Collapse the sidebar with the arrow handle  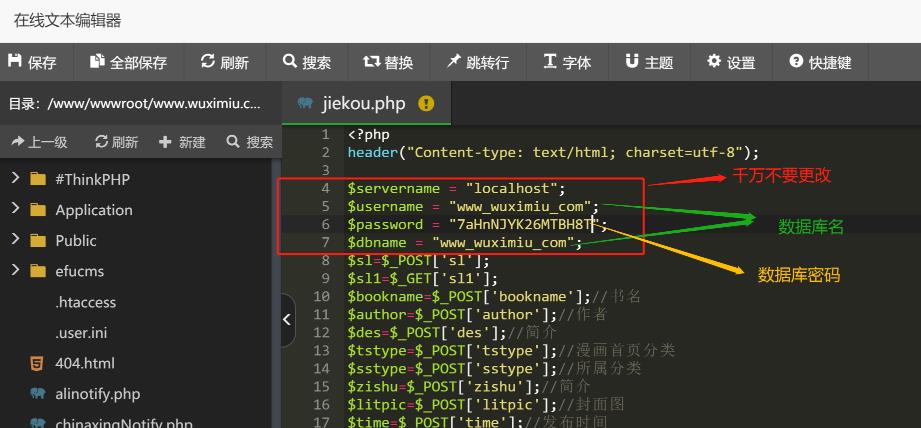288,320
